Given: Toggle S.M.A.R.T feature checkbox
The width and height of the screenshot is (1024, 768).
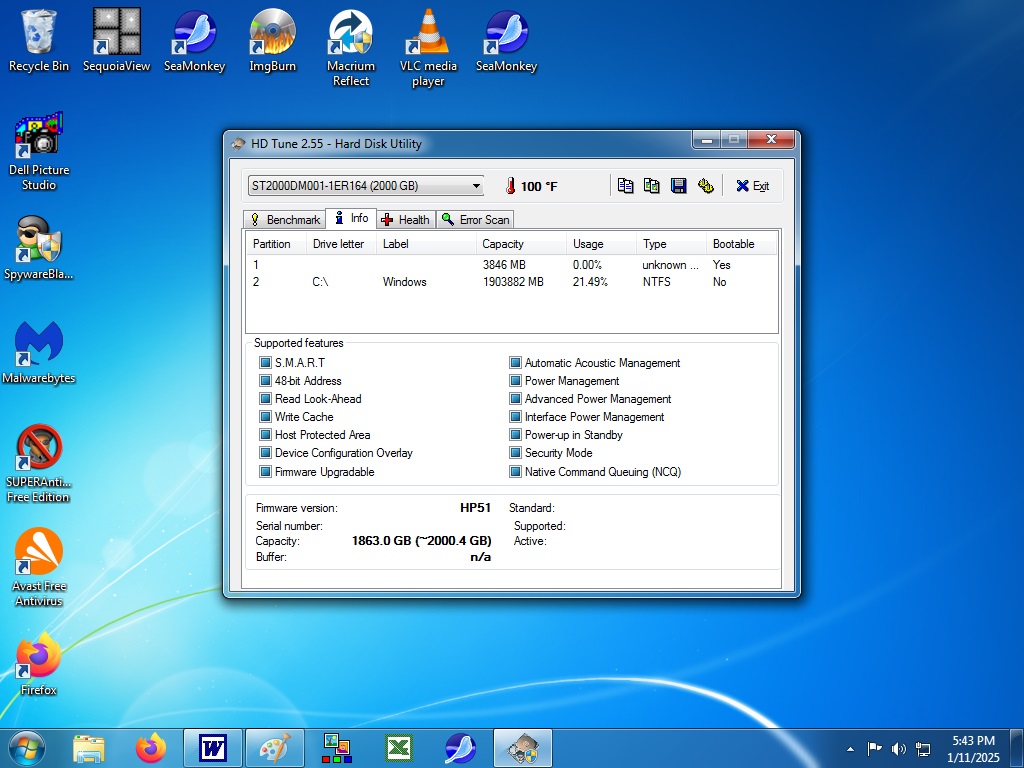Looking at the screenshot, I should tap(265, 362).
